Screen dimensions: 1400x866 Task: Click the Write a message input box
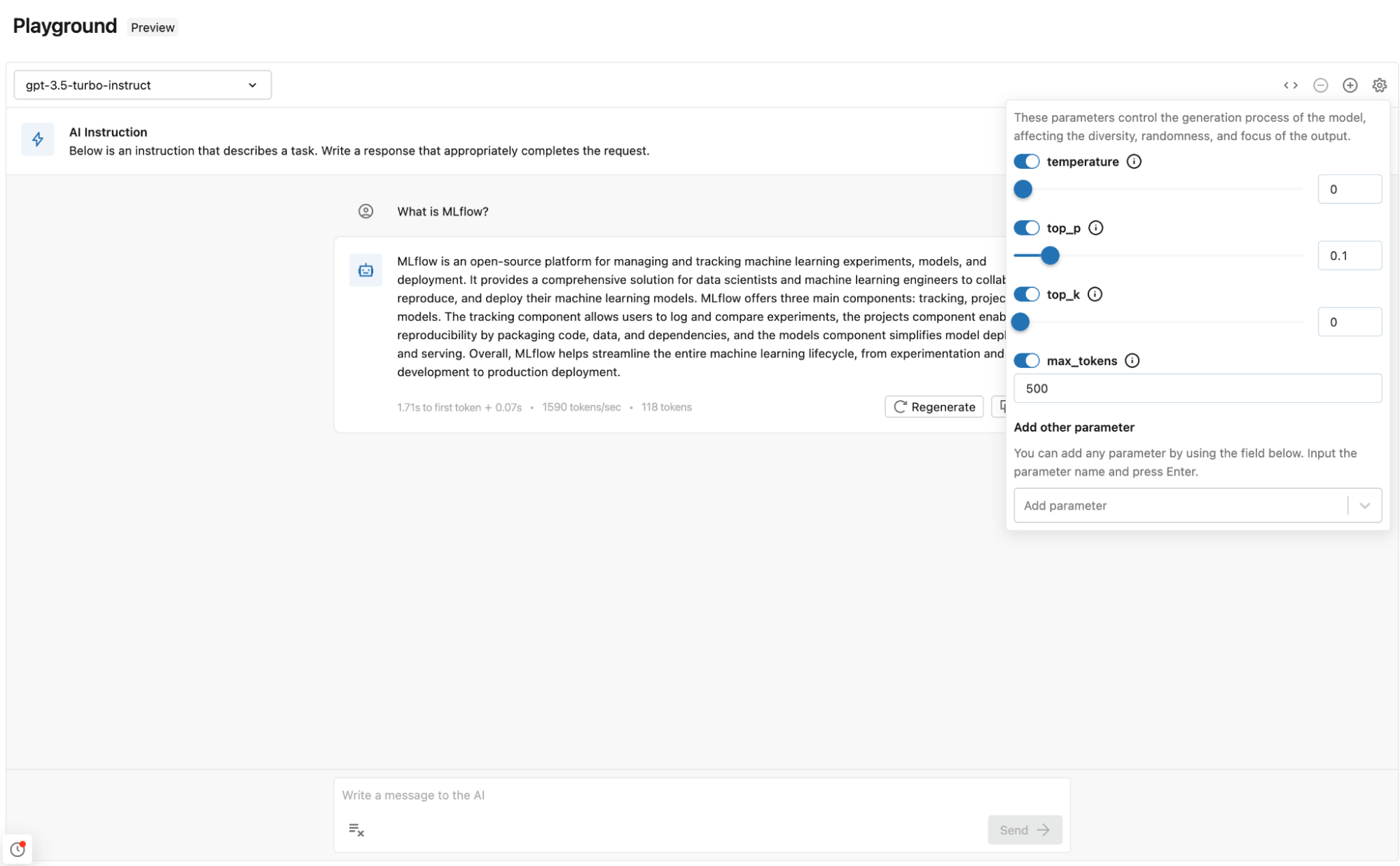(700, 795)
